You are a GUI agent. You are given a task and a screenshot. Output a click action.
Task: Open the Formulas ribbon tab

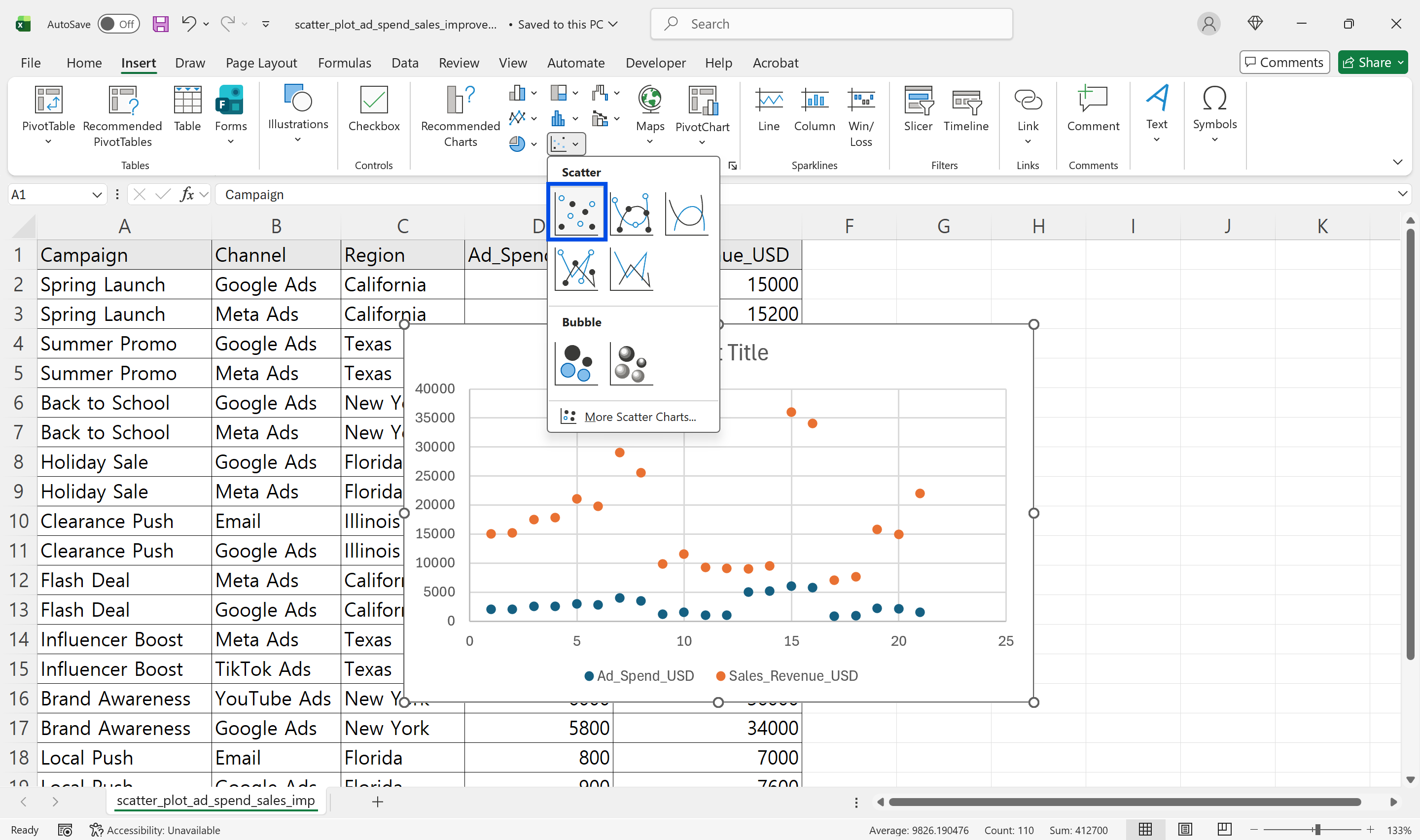[344, 63]
